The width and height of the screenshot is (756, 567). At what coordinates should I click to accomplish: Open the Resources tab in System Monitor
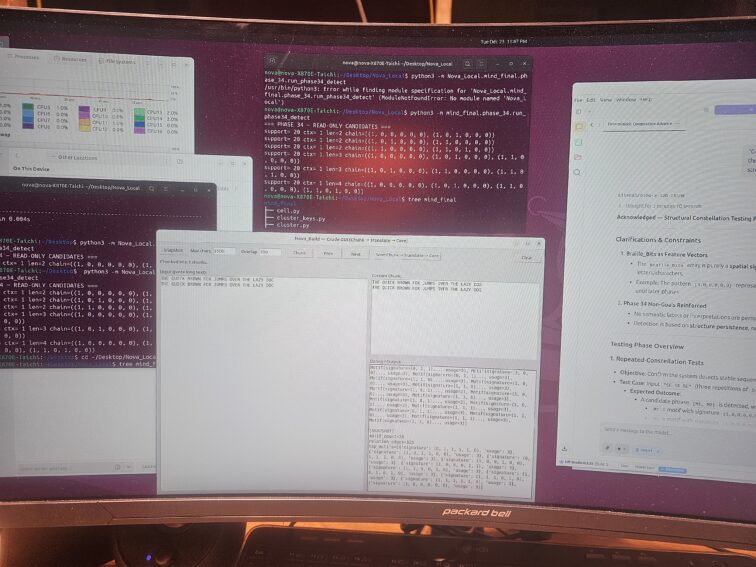(x=70, y=59)
